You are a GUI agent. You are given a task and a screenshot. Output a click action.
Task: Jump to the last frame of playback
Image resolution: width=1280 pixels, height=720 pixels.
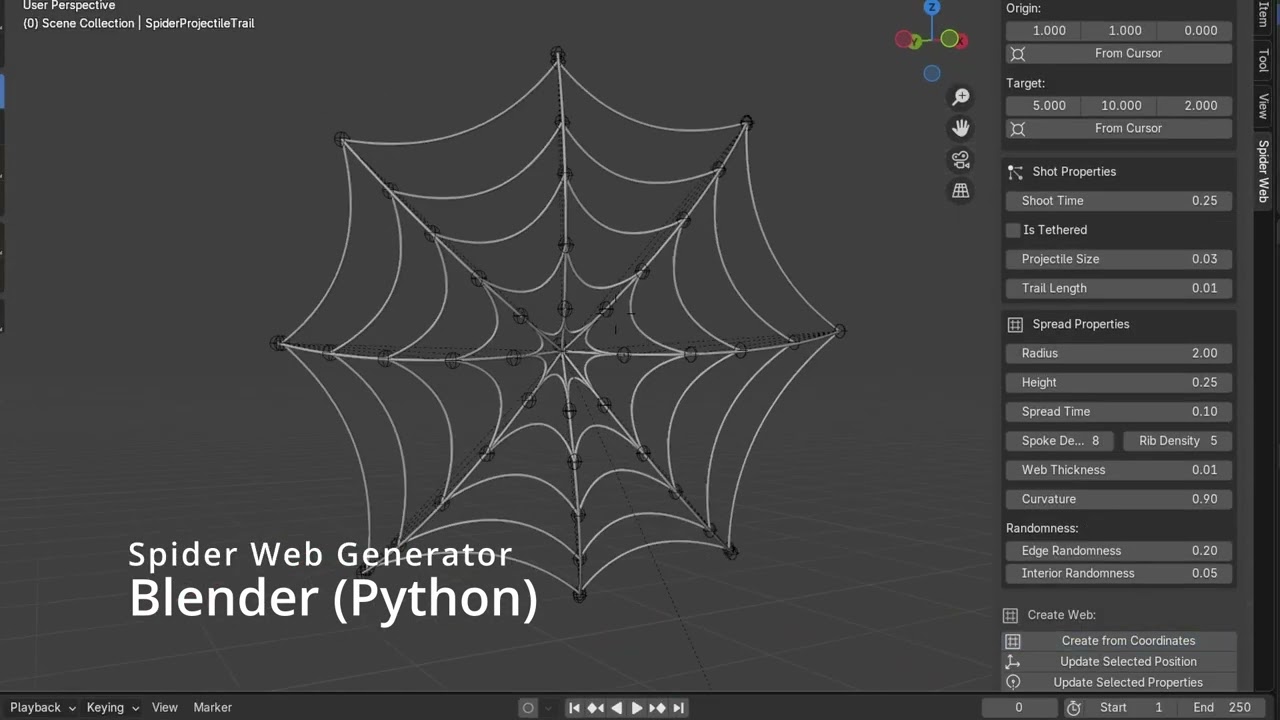pyautogui.click(x=679, y=708)
